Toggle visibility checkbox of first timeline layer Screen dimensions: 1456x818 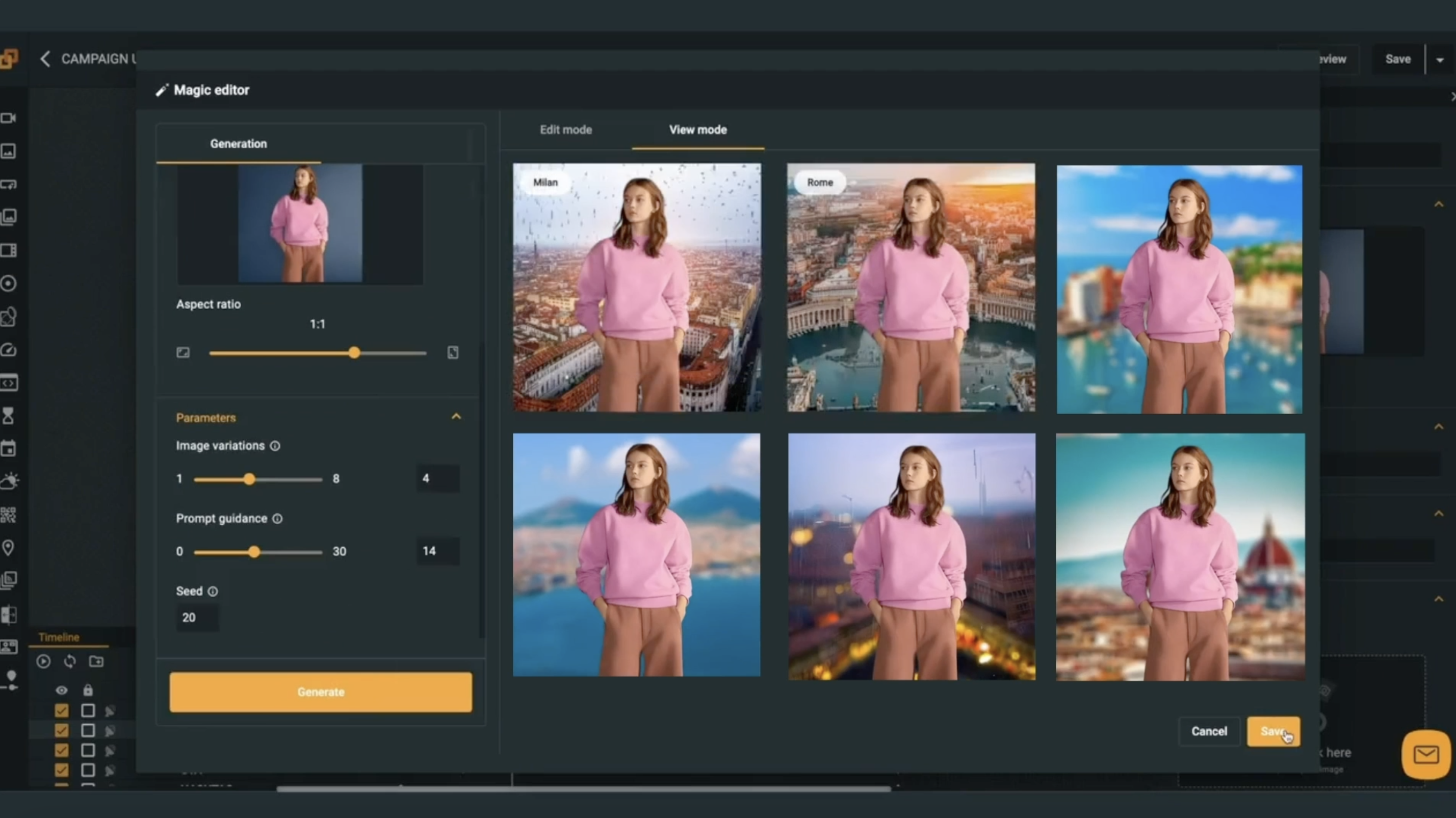click(x=62, y=710)
